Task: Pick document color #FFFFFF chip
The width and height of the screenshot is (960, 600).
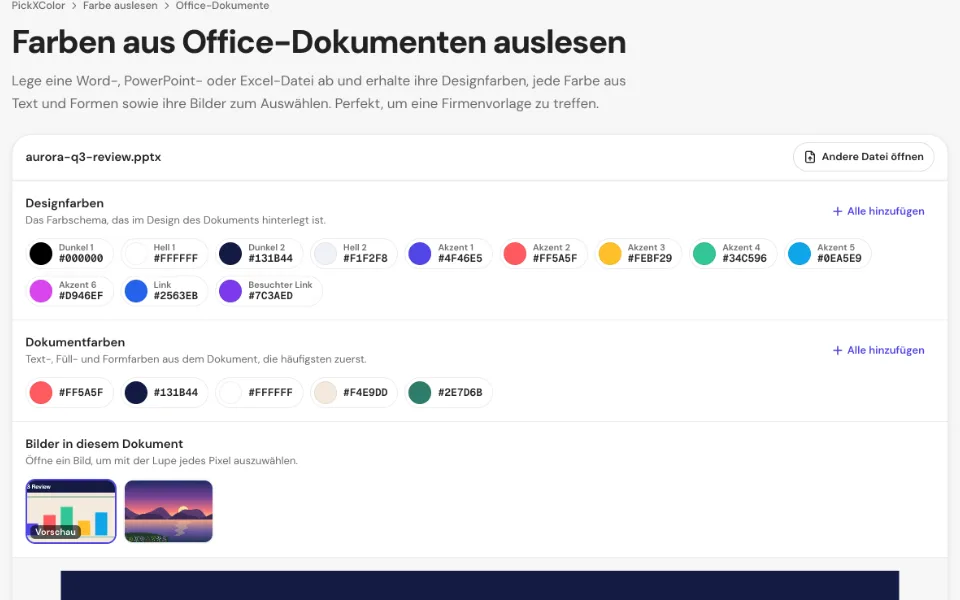Action: tap(259, 392)
